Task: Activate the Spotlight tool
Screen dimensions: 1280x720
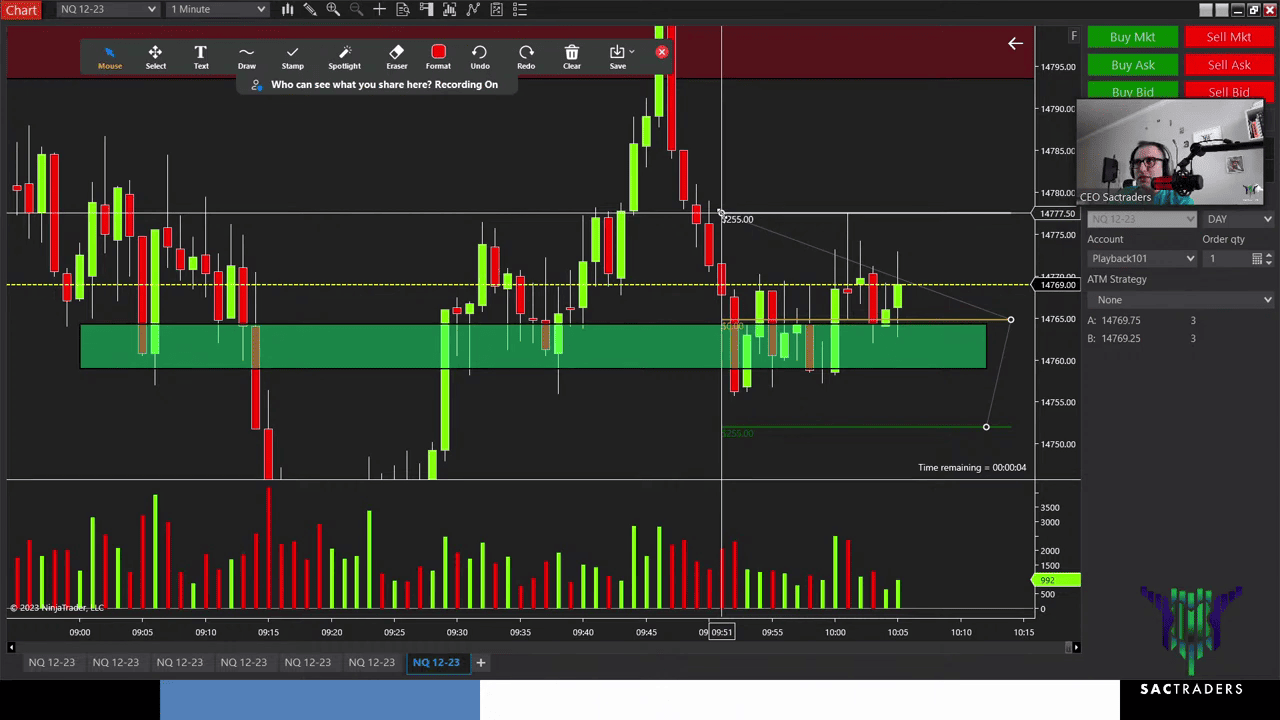Action: click(x=344, y=57)
